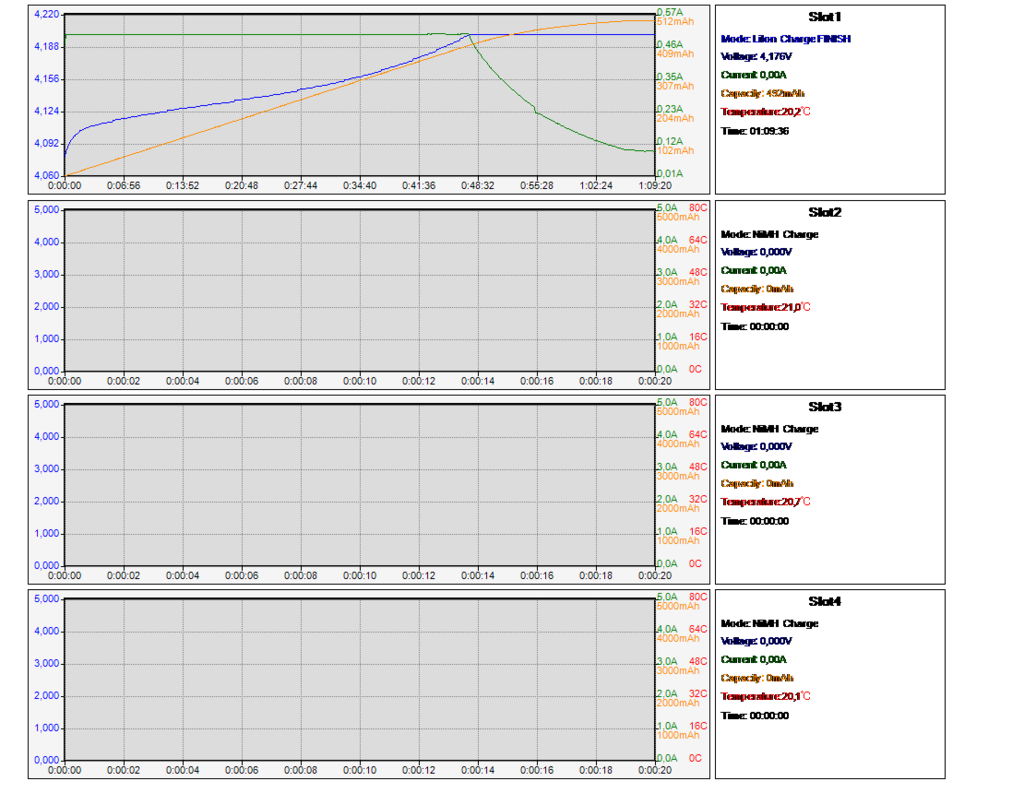Select the 0:27:44 time axis label
Screen dimensions: 1024x793
[x=300, y=185]
